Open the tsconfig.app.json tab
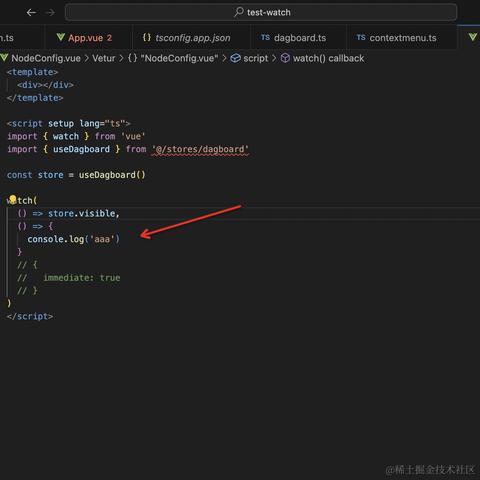Viewport: 480px width, 480px height. (192, 38)
